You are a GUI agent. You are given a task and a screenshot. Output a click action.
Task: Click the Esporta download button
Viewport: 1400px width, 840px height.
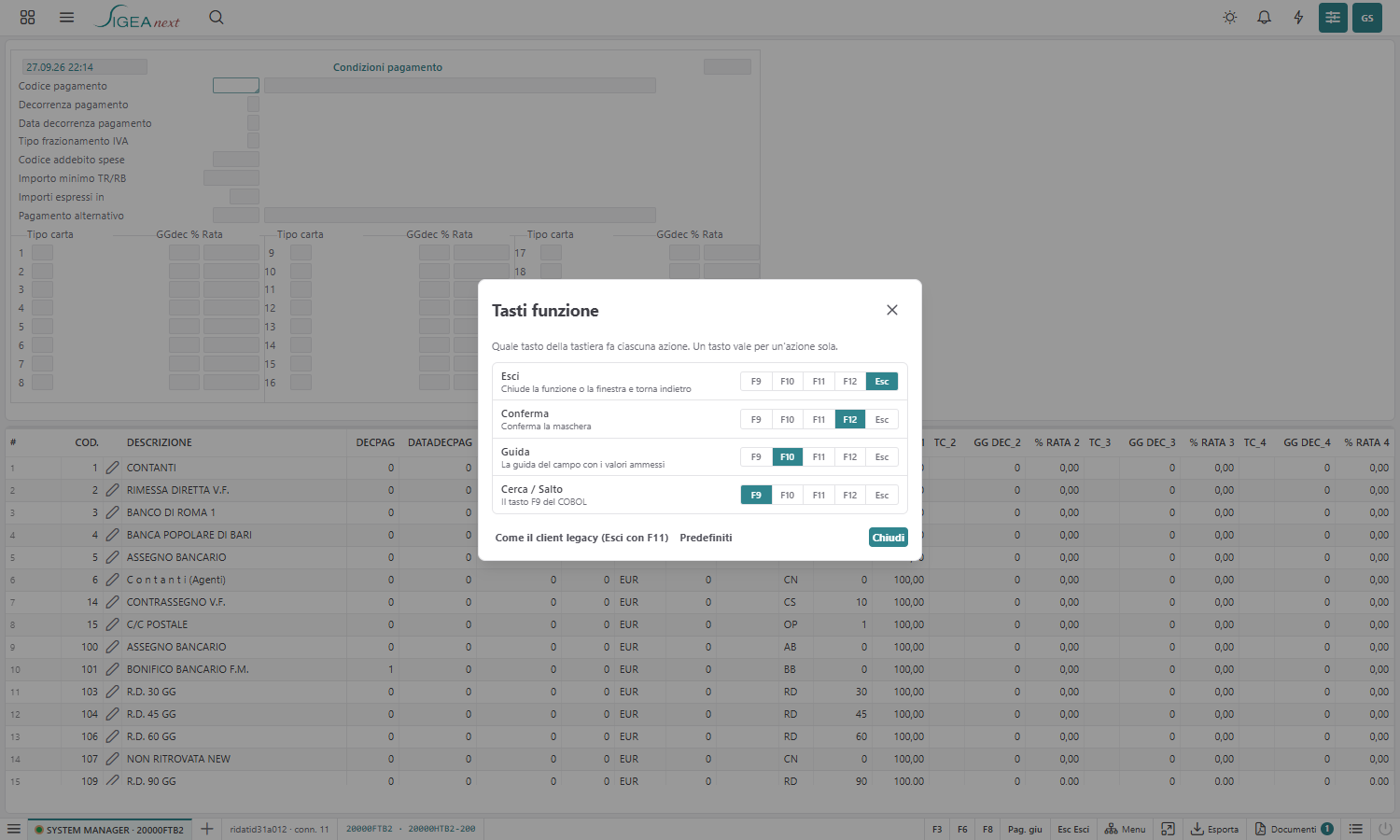(x=1214, y=829)
